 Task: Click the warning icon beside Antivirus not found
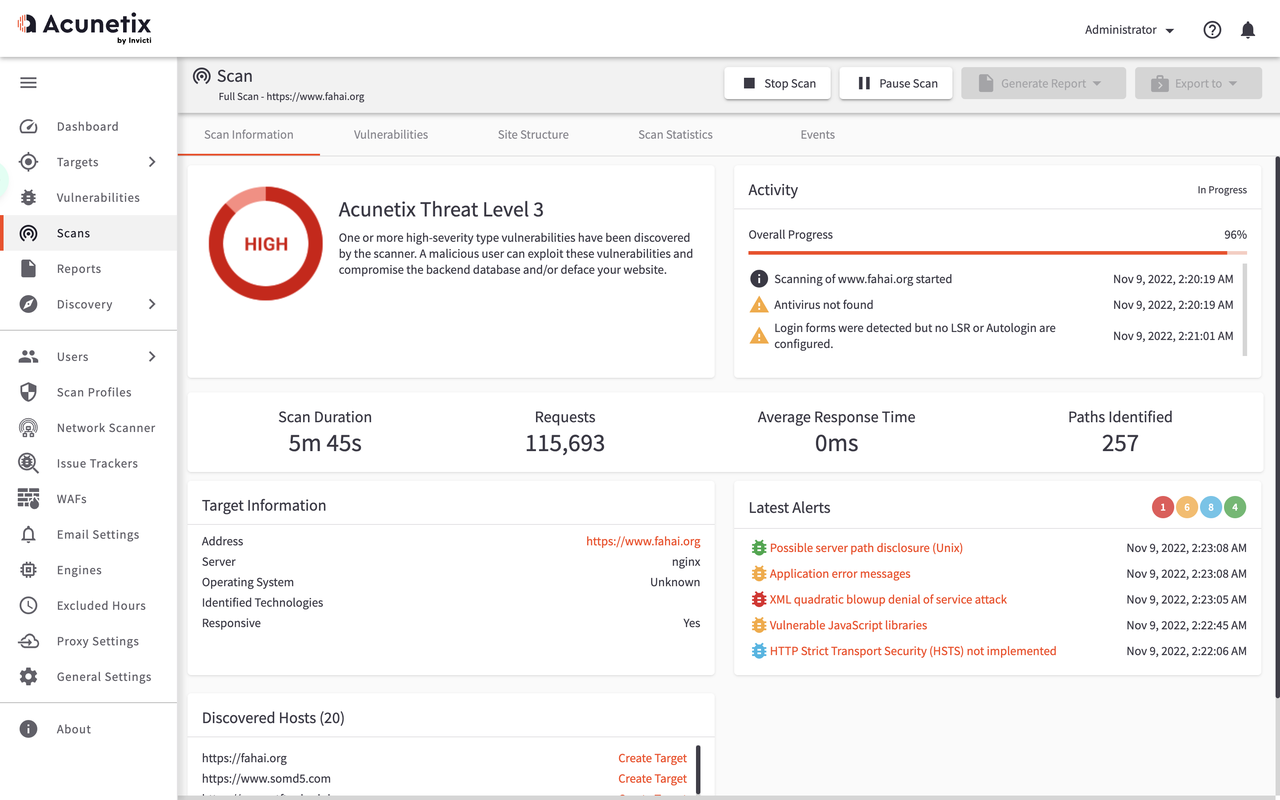click(x=759, y=305)
